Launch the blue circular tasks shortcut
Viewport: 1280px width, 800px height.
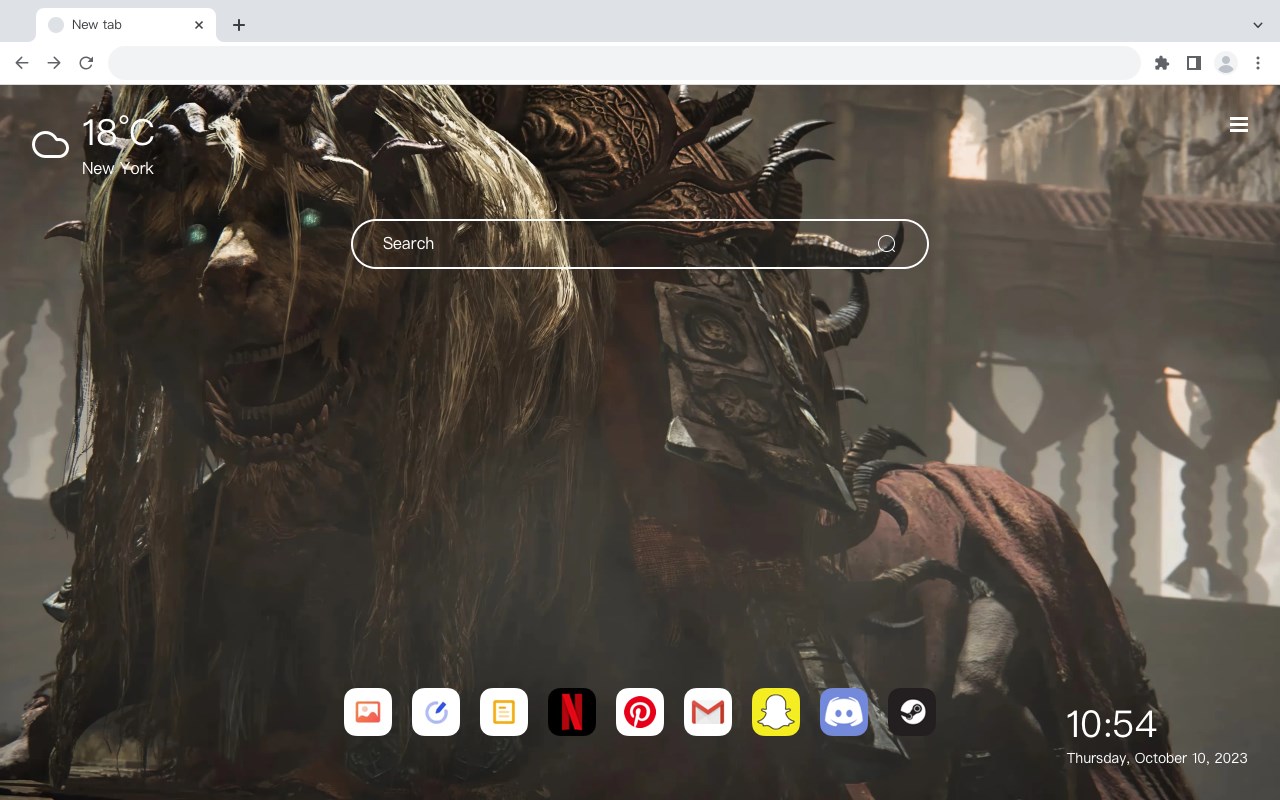[x=436, y=712]
